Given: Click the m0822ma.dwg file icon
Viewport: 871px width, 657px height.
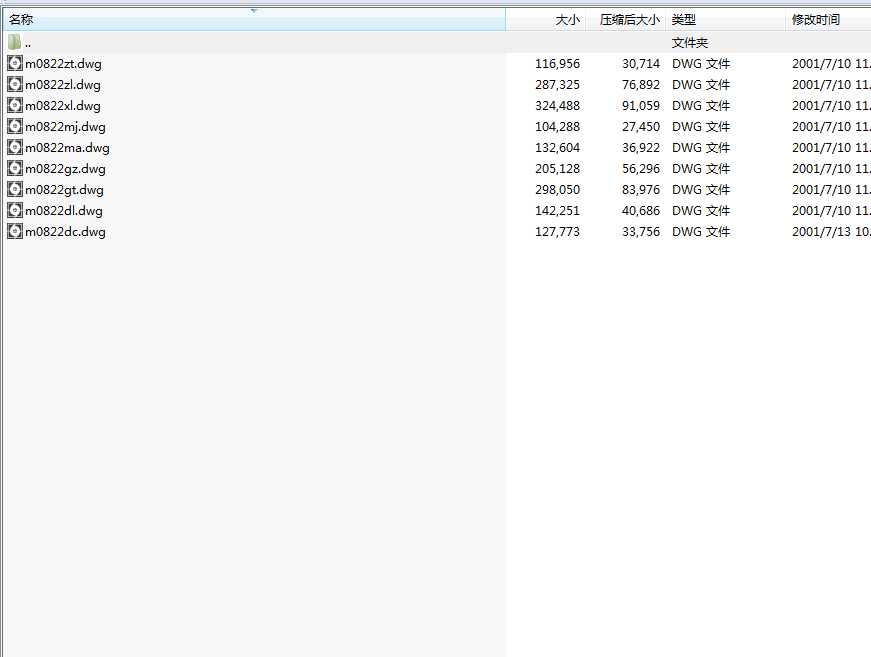Looking at the screenshot, I should (x=15, y=147).
